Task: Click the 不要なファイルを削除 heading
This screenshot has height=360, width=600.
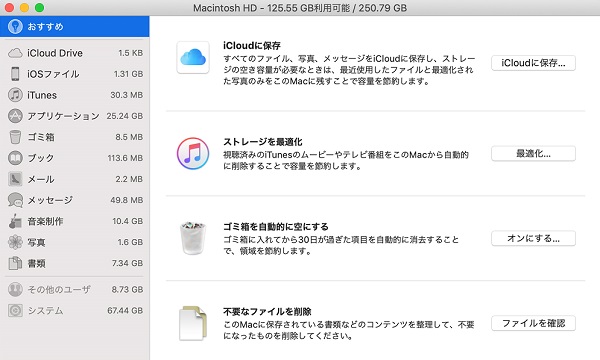Action: (267, 312)
